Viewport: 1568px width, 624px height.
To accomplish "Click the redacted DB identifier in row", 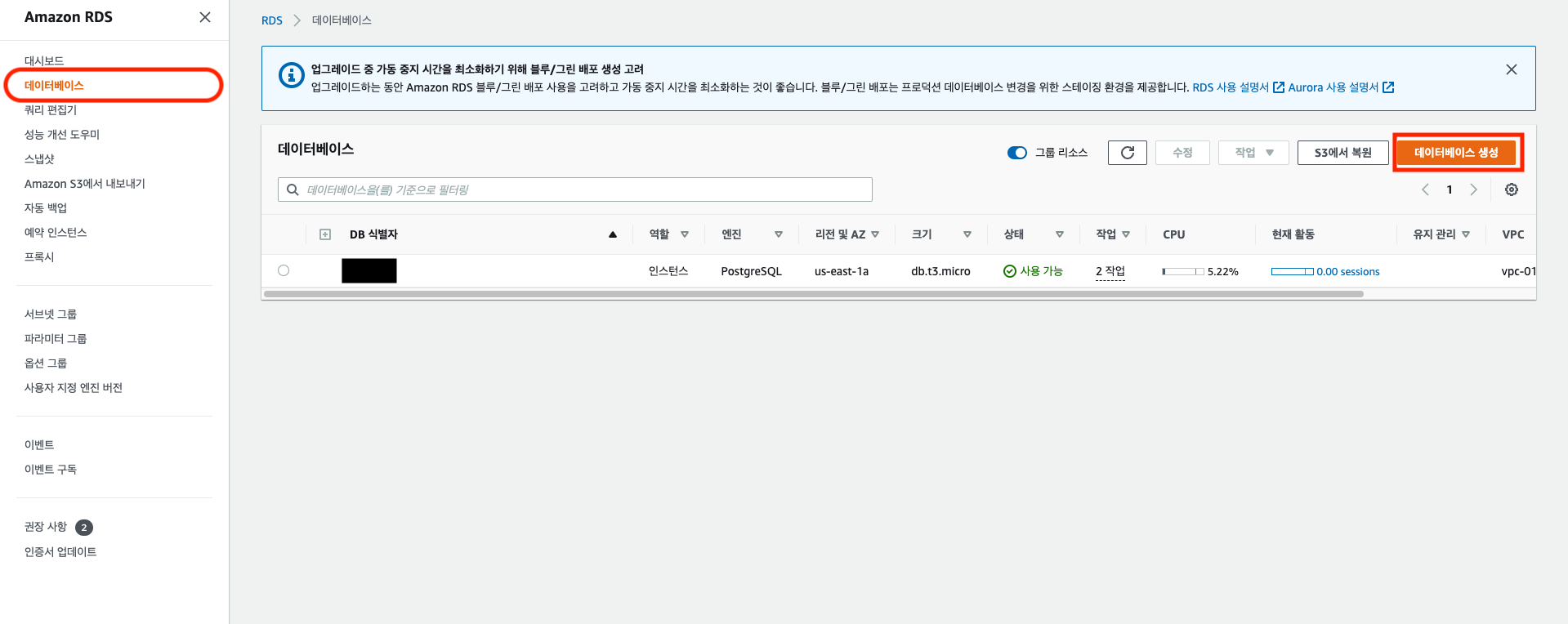I will tap(369, 270).
